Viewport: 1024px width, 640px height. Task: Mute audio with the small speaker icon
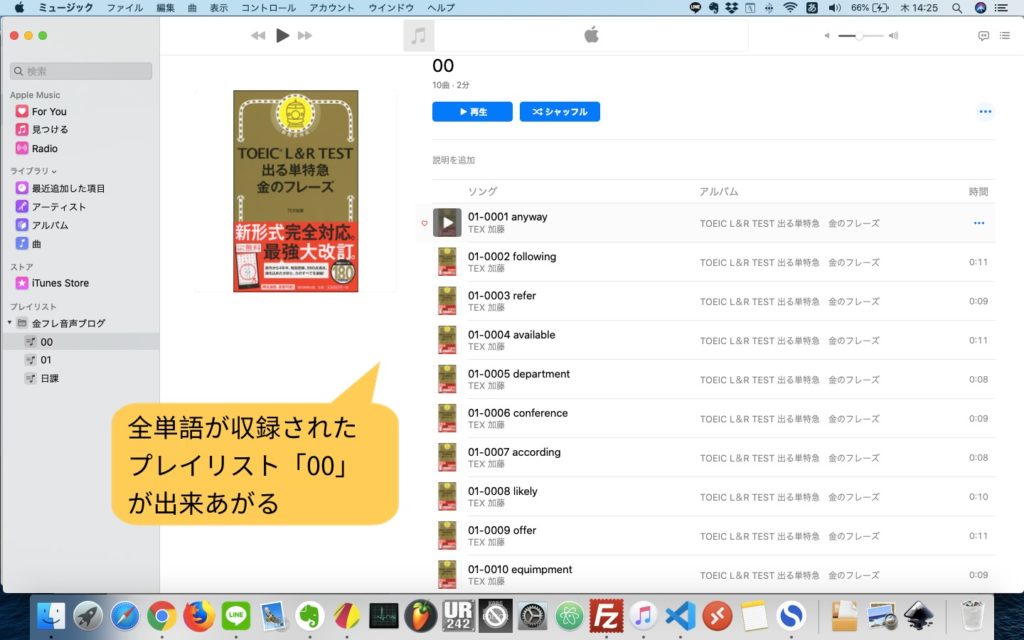[827, 35]
